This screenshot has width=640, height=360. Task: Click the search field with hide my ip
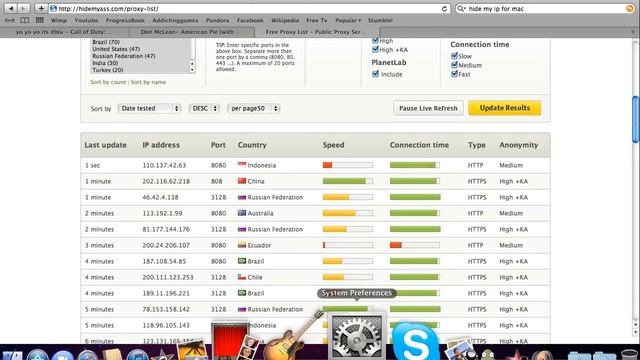click(545, 9)
